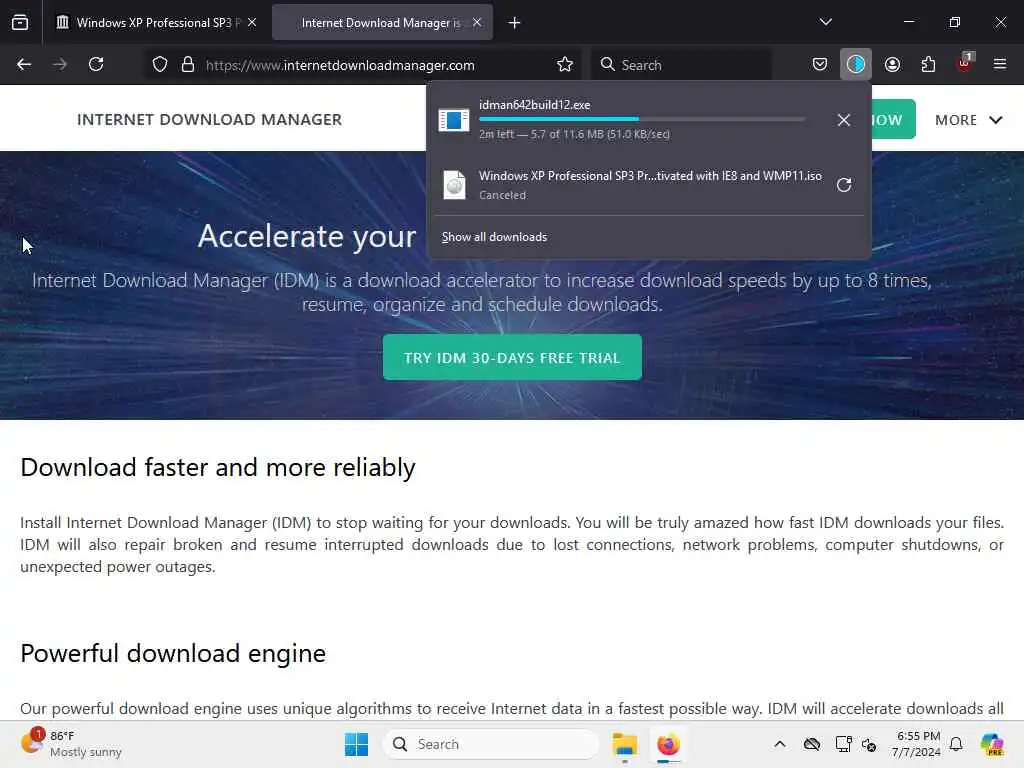Image resolution: width=1024 pixels, height=768 pixels.
Task: Open tracking protection shield icon
Action: (x=160, y=65)
